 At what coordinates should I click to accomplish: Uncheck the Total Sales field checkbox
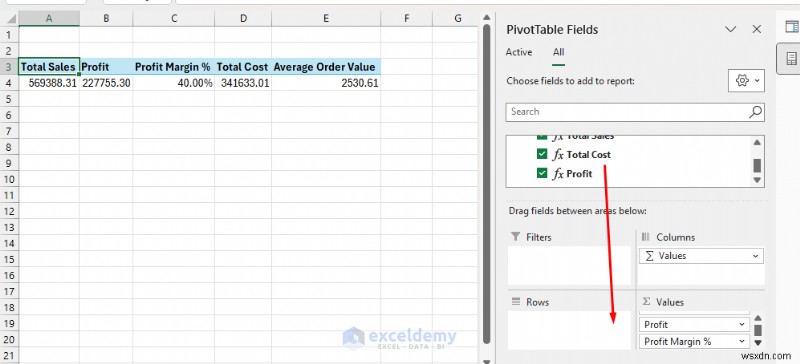pos(542,137)
